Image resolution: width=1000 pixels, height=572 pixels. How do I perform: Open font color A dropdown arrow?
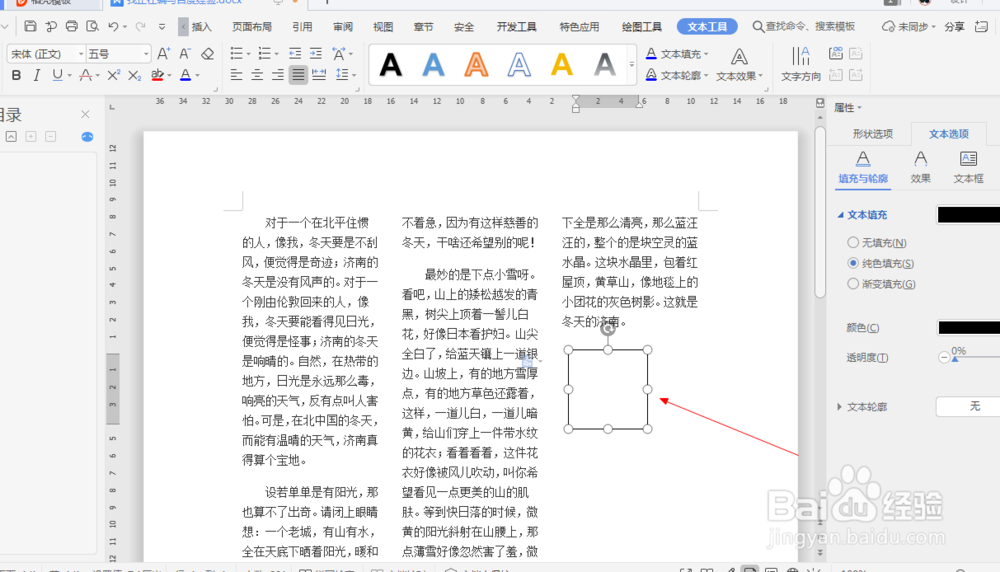click(198, 76)
